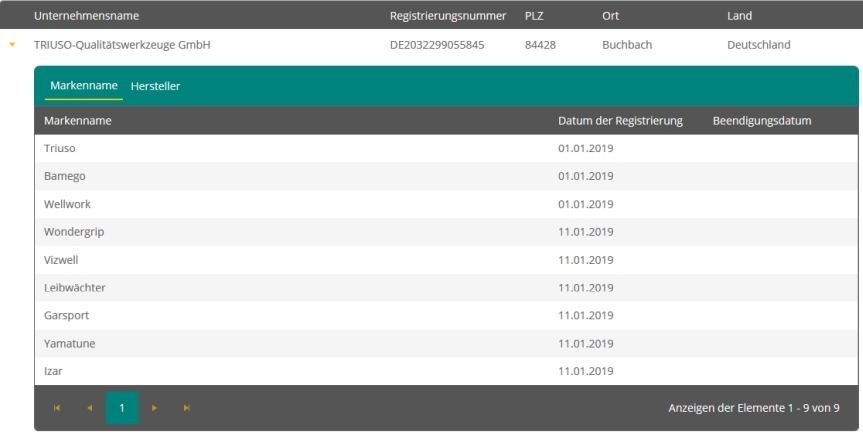Go to next page arrow
Viewport: 863px width, 435px height.
coord(154,408)
